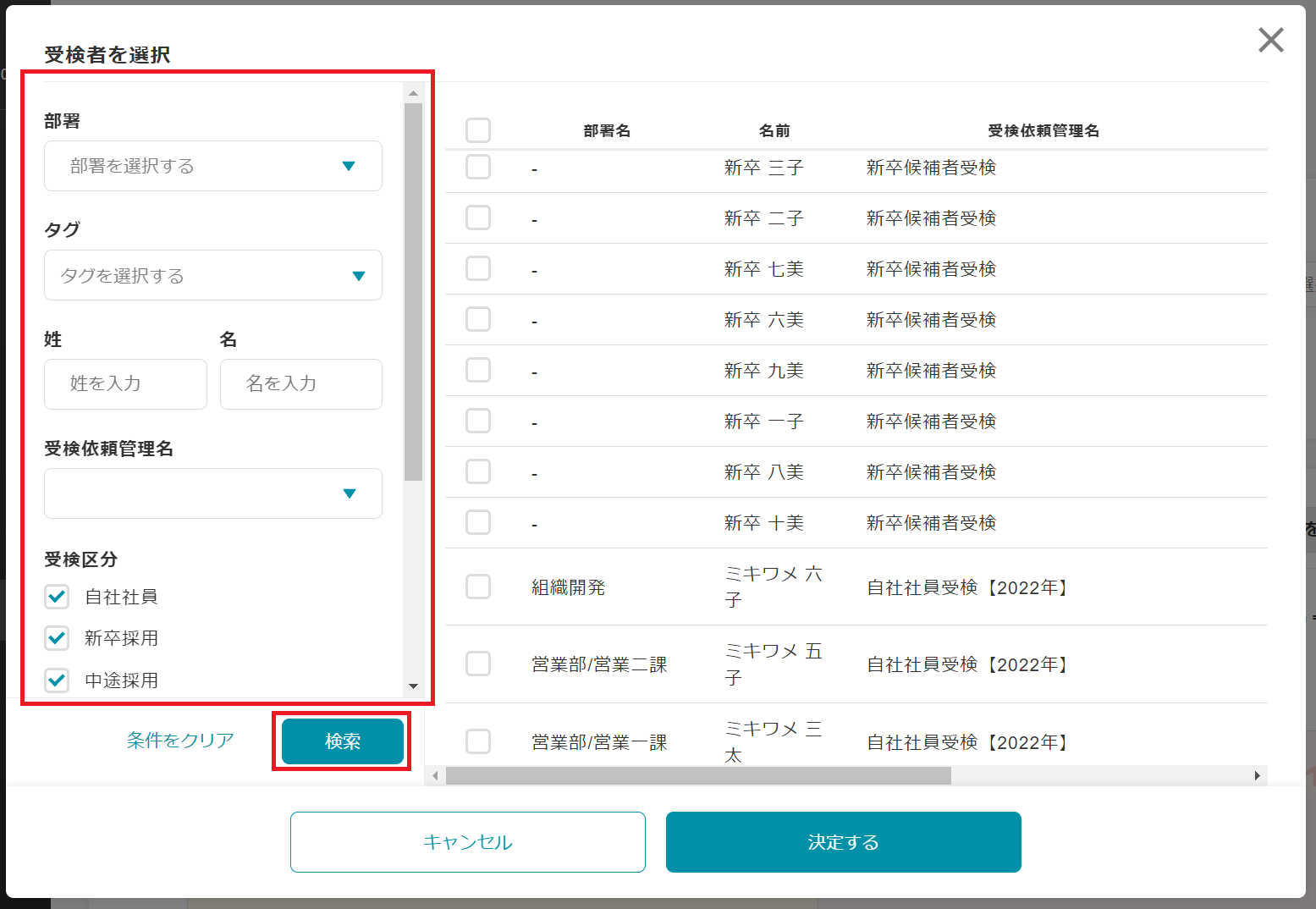Click the filter panel scroll-down arrow

[x=413, y=686]
